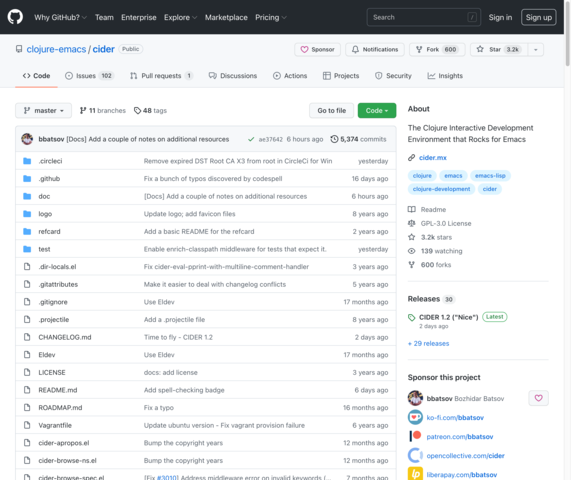Click the heart sponsor icon beside bbatsov

(538, 398)
